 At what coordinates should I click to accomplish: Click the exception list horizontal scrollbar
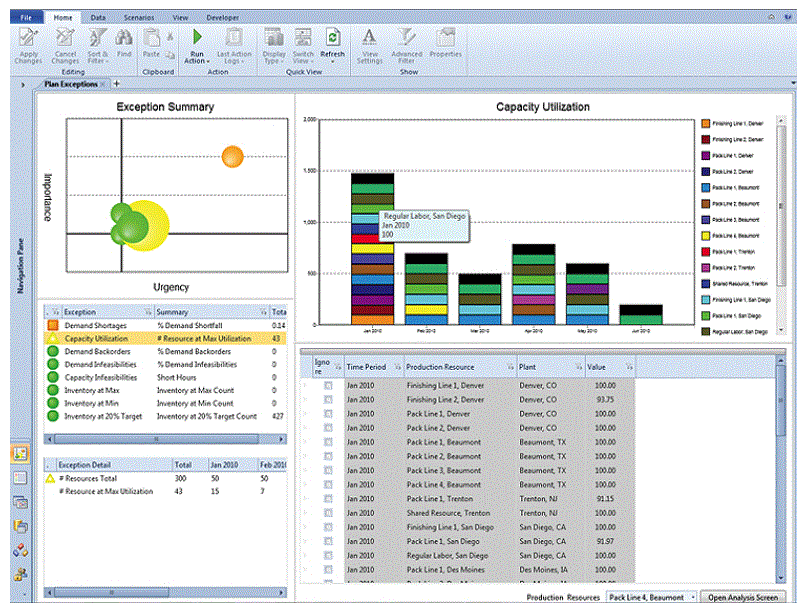(x=165, y=439)
